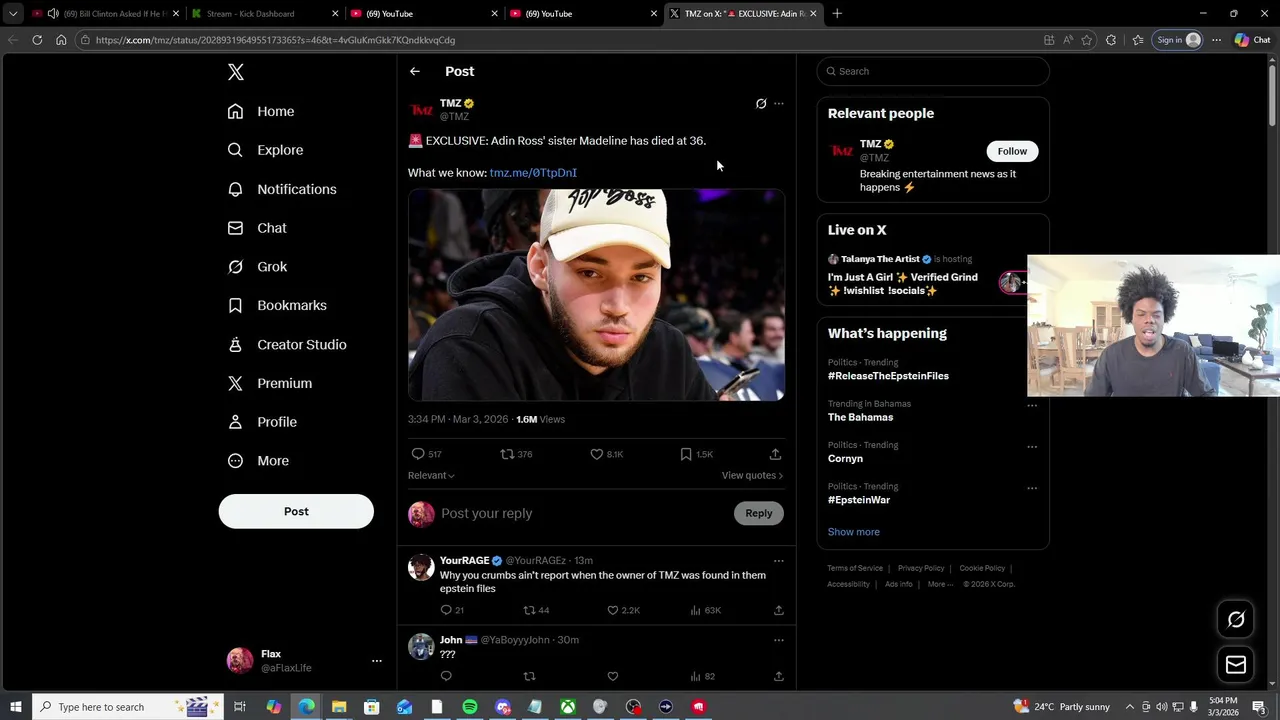Open account menu dots next to Flax
Screen dimensions: 1280x720
(376, 661)
